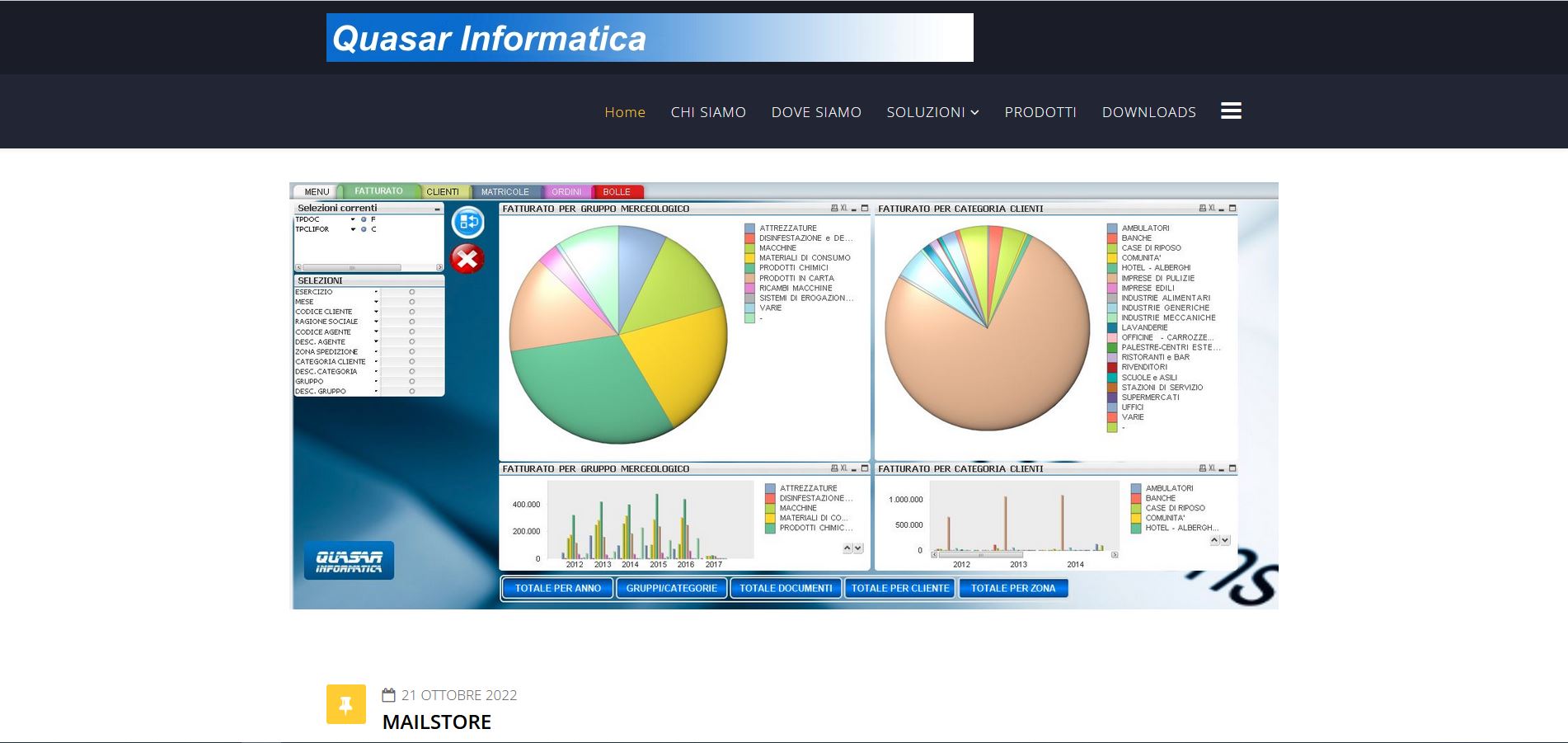Switch to the CLIENTI tab
The width and height of the screenshot is (1568, 743).
(x=443, y=191)
